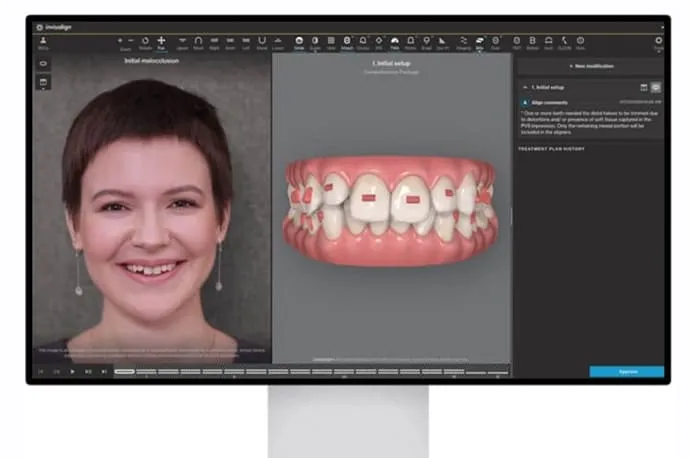690x458 pixels.
Task: Click the settings tools icon at top right
Action: point(658,41)
